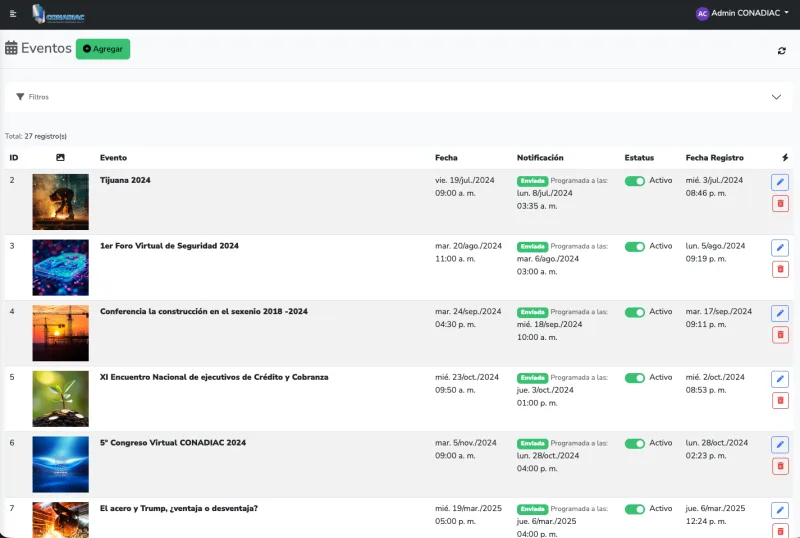
Task: Open the Tijuana 2024 thumbnail image
Action: (61, 202)
